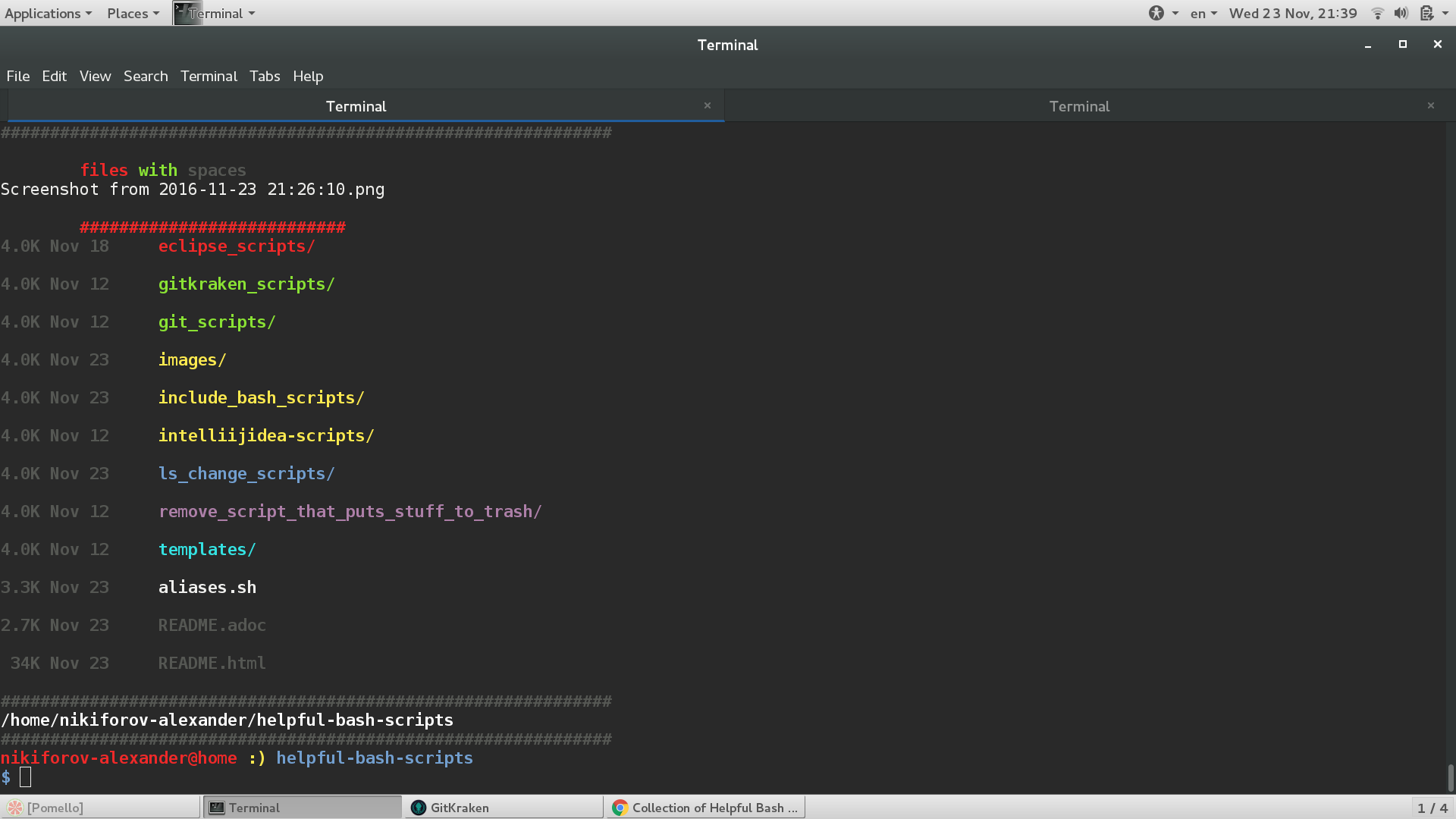This screenshot has width=1456, height=819.
Task: Open the Applications dropdown menu
Action: [x=48, y=13]
